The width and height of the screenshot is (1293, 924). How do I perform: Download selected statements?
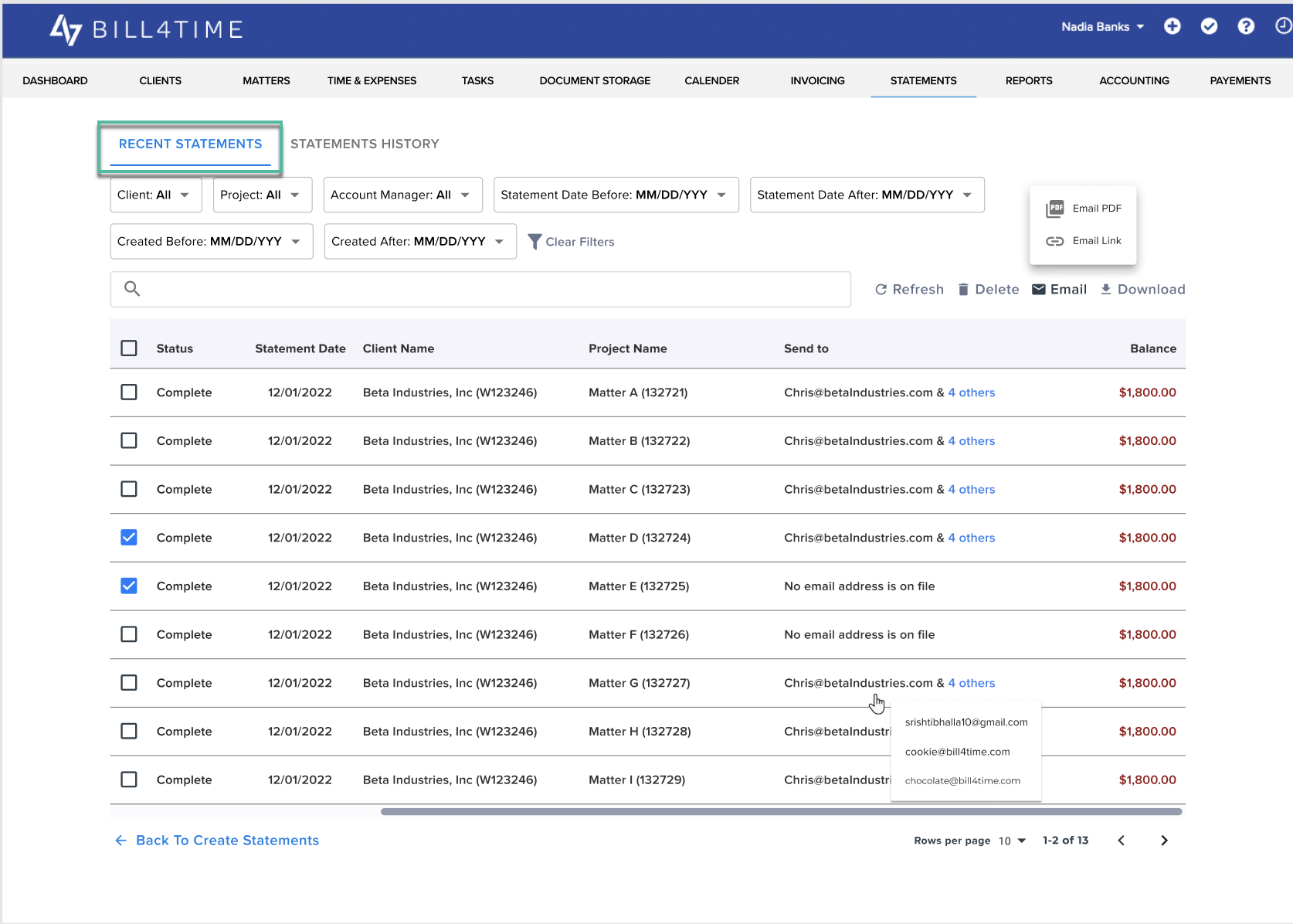(x=1142, y=290)
